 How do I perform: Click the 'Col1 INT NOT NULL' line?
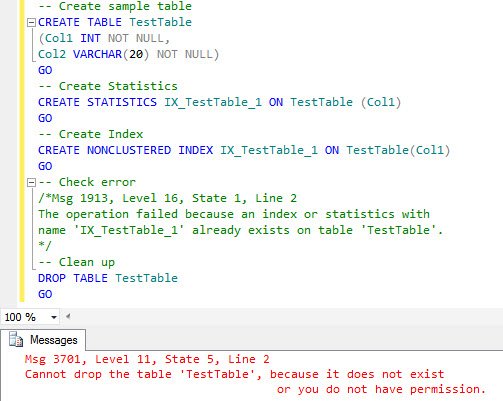point(104,38)
